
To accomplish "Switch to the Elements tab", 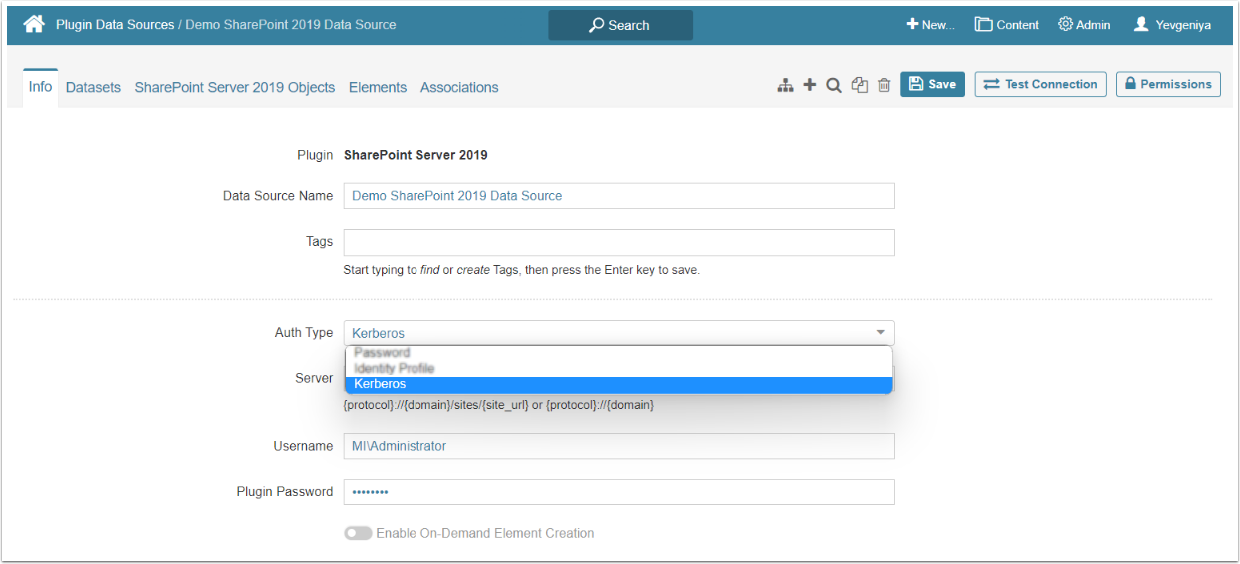I will [378, 87].
